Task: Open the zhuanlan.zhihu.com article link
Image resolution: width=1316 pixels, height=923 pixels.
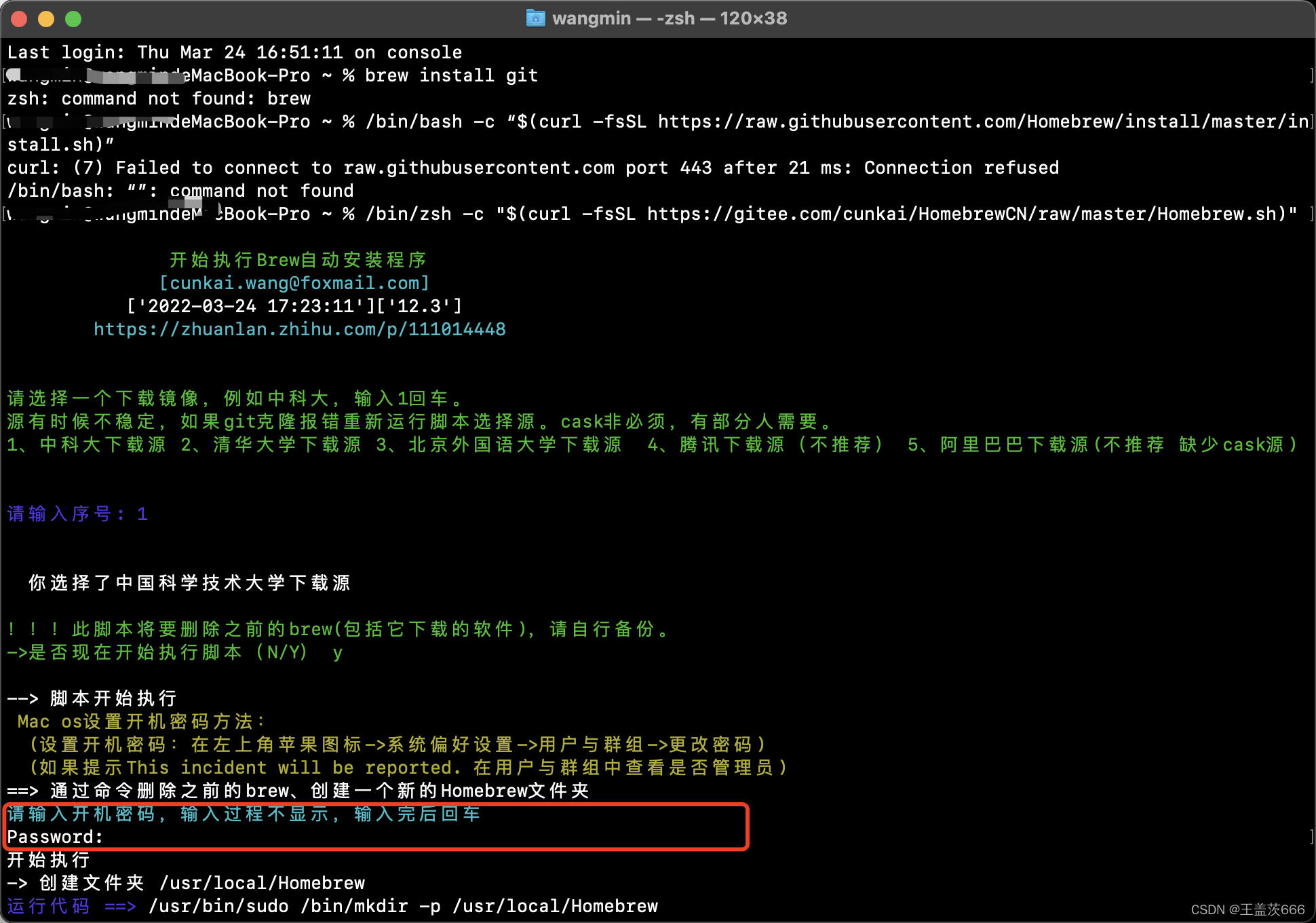Action: pyautogui.click(x=299, y=330)
